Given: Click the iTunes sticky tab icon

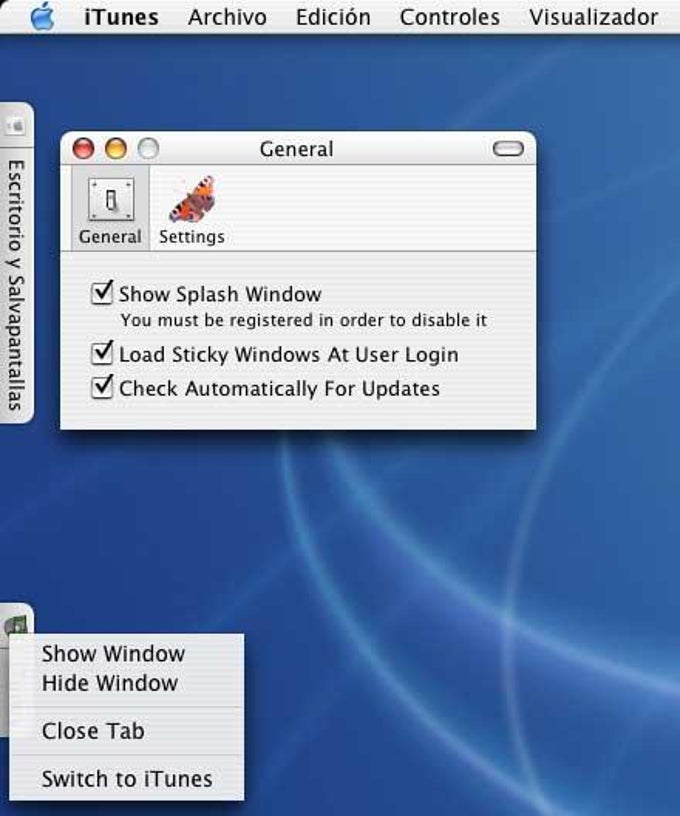Looking at the screenshot, I should (x=17, y=623).
